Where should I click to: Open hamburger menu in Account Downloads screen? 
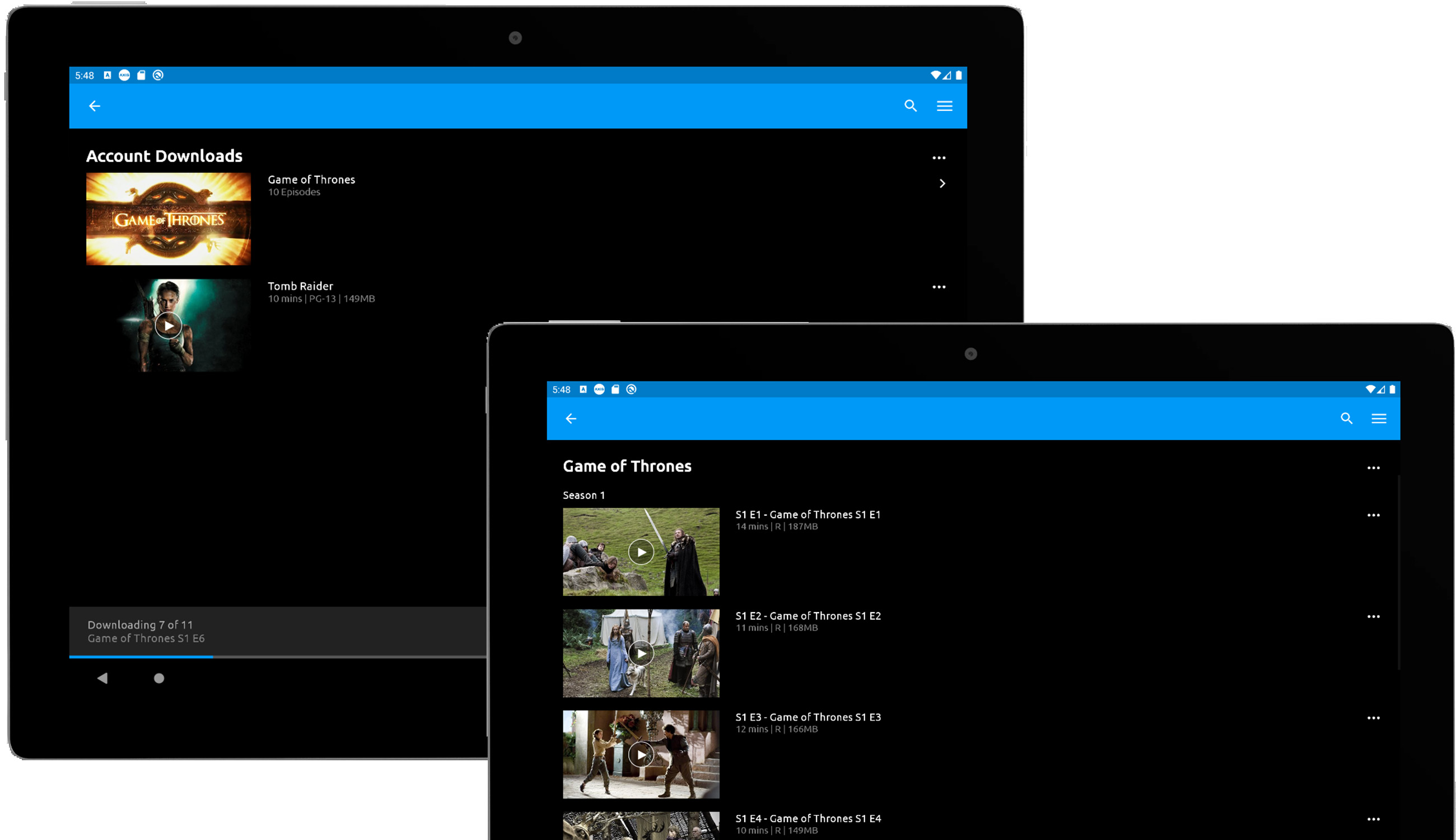pos(944,106)
